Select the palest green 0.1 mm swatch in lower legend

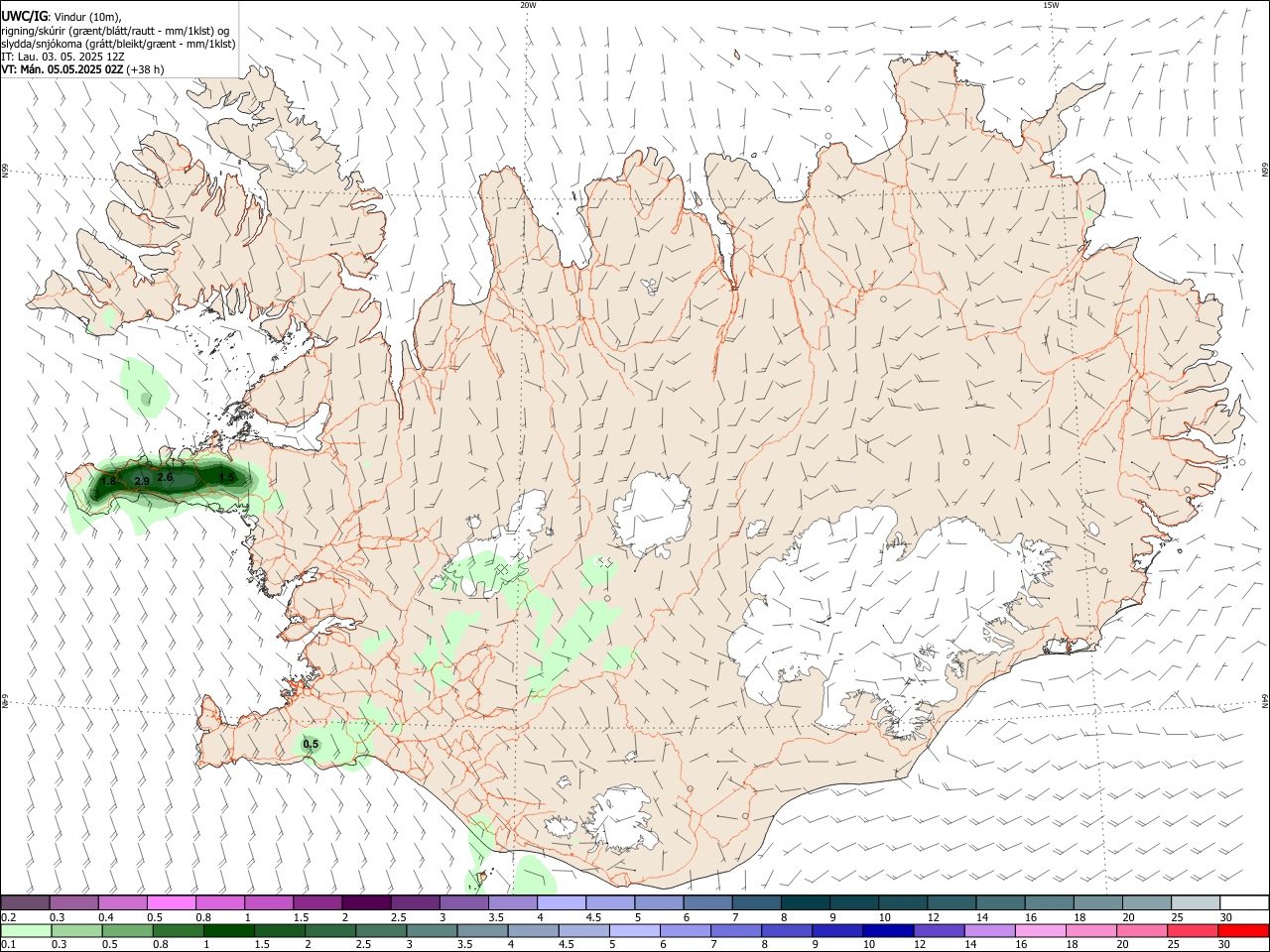(26, 930)
